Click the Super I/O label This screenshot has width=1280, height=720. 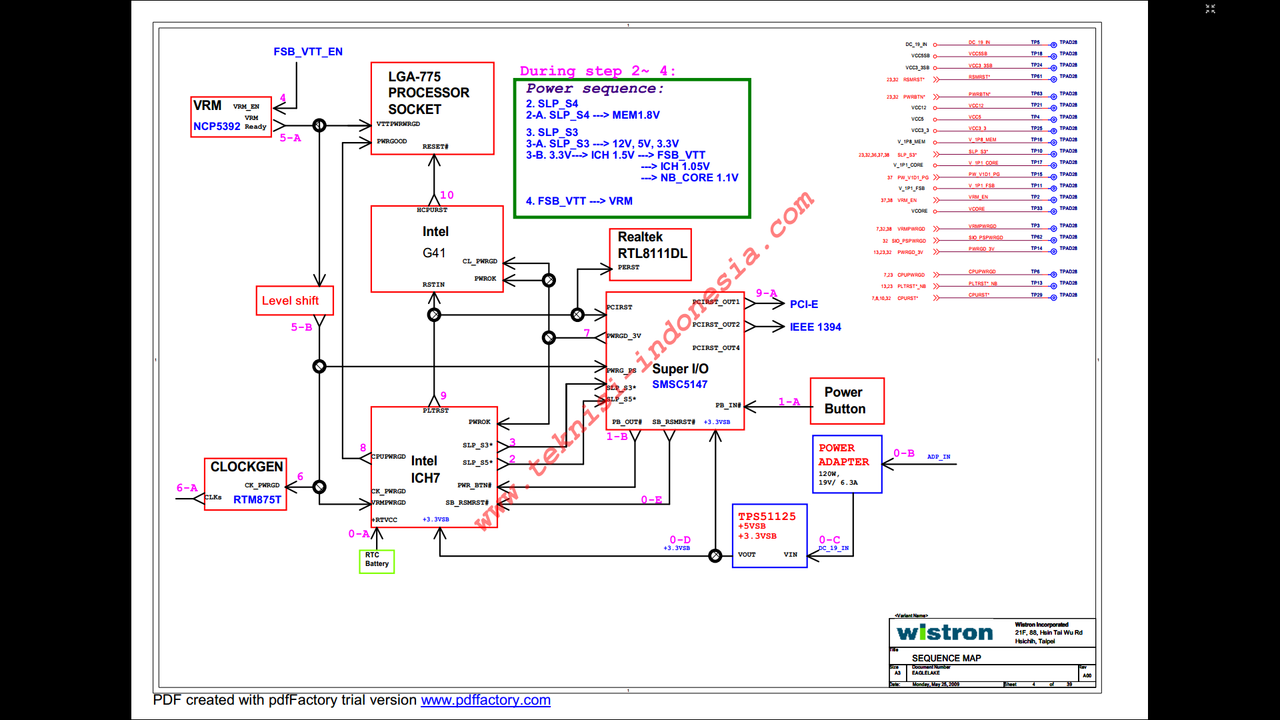(680, 369)
